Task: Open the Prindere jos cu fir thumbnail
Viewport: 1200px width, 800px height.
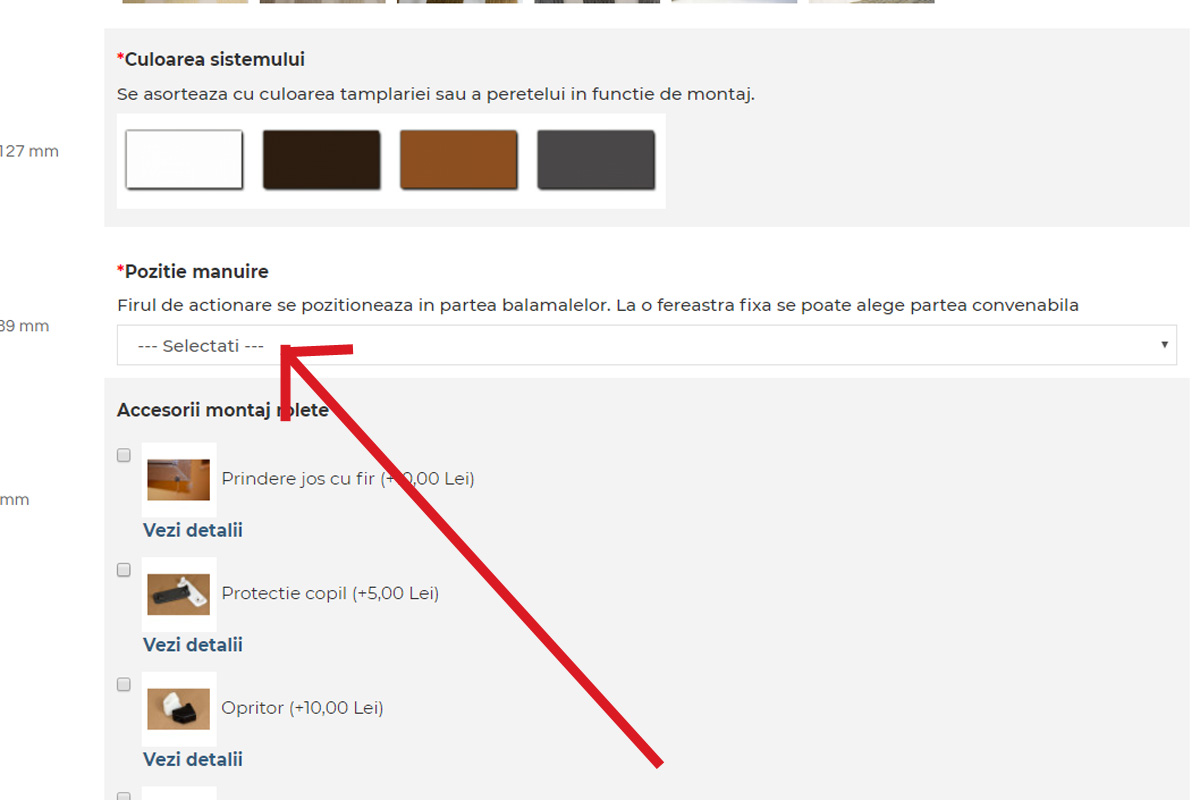Action: click(179, 479)
